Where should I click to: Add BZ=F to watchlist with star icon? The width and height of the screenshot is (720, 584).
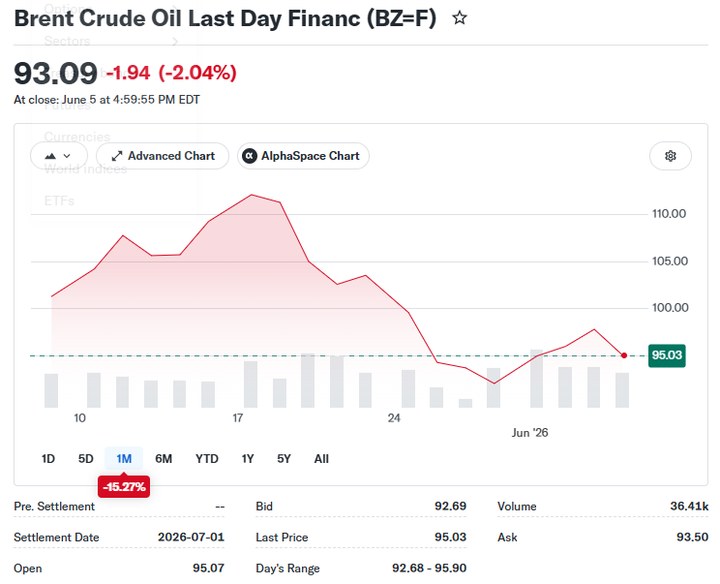click(x=459, y=18)
